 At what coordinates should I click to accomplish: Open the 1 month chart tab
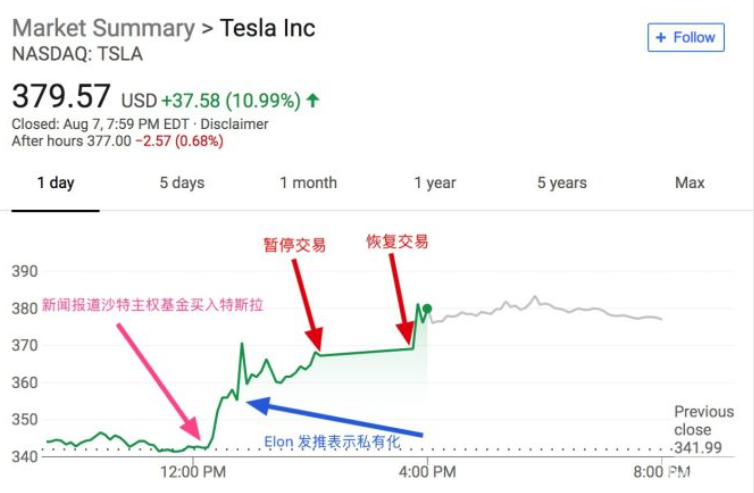click(308, 183)
